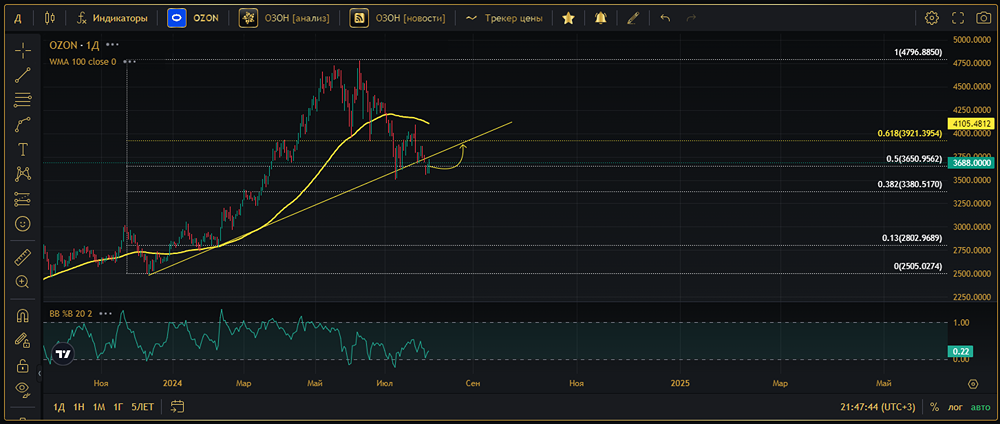Toggle magnet mode in left toolbar
The image size is (1000, 424).
pyautogui.click(x=22, y=316)
